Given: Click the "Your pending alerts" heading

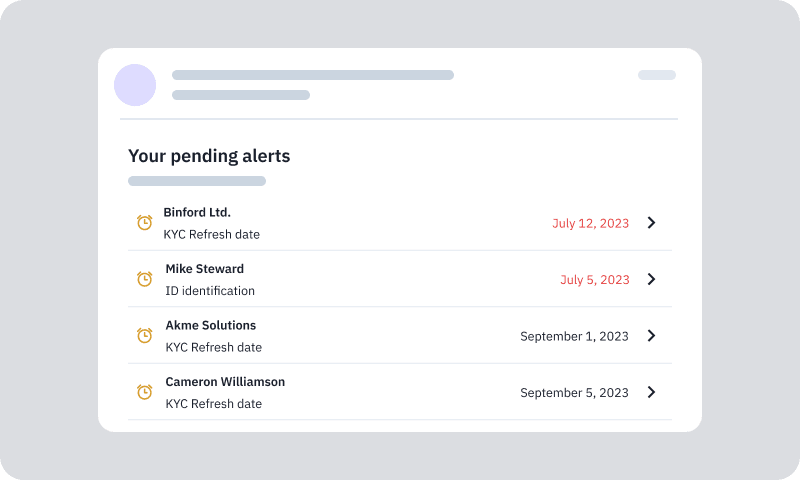Looking at the screenshot, I should [209, 156].
